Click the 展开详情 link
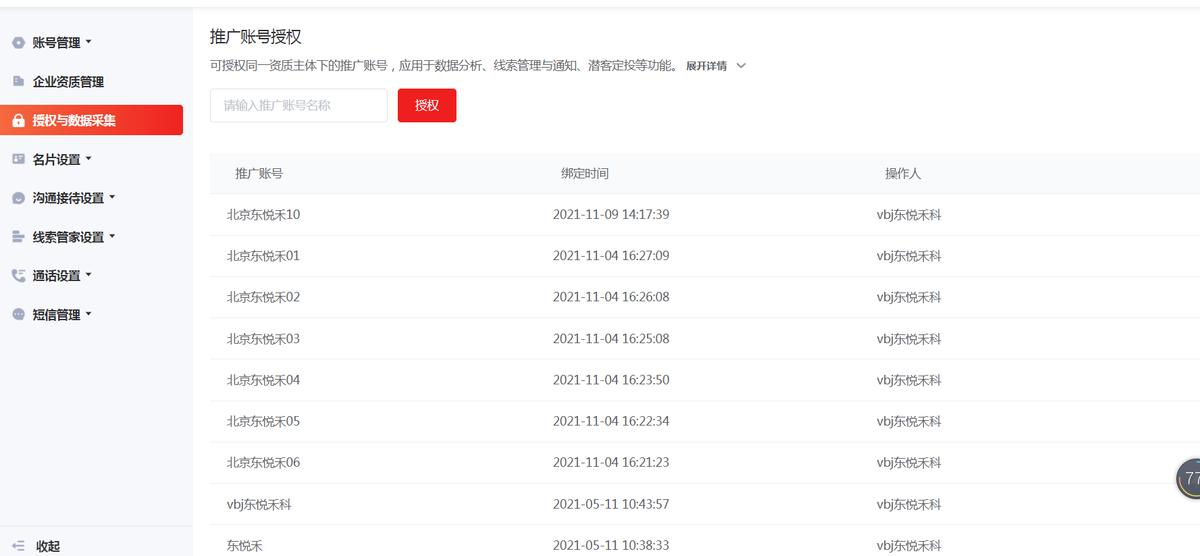1200x556 pixels. [x=706, y=66]
